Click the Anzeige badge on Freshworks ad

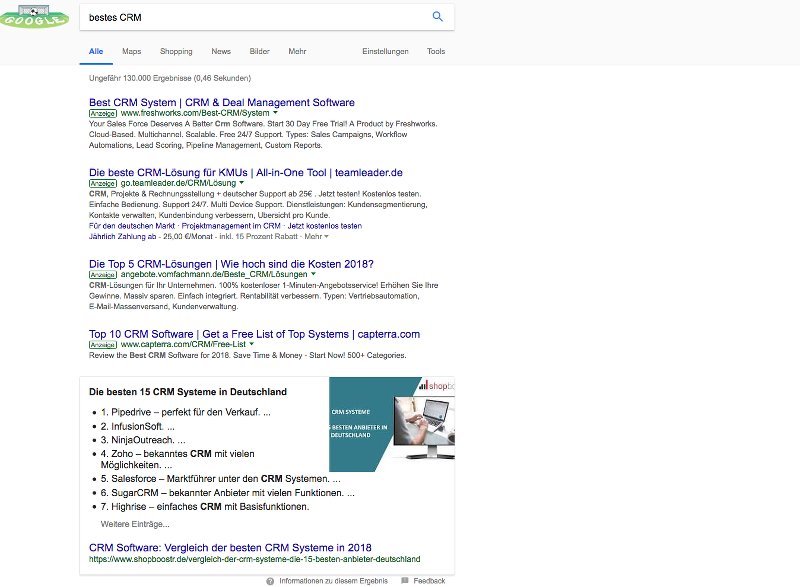[103, 113]
